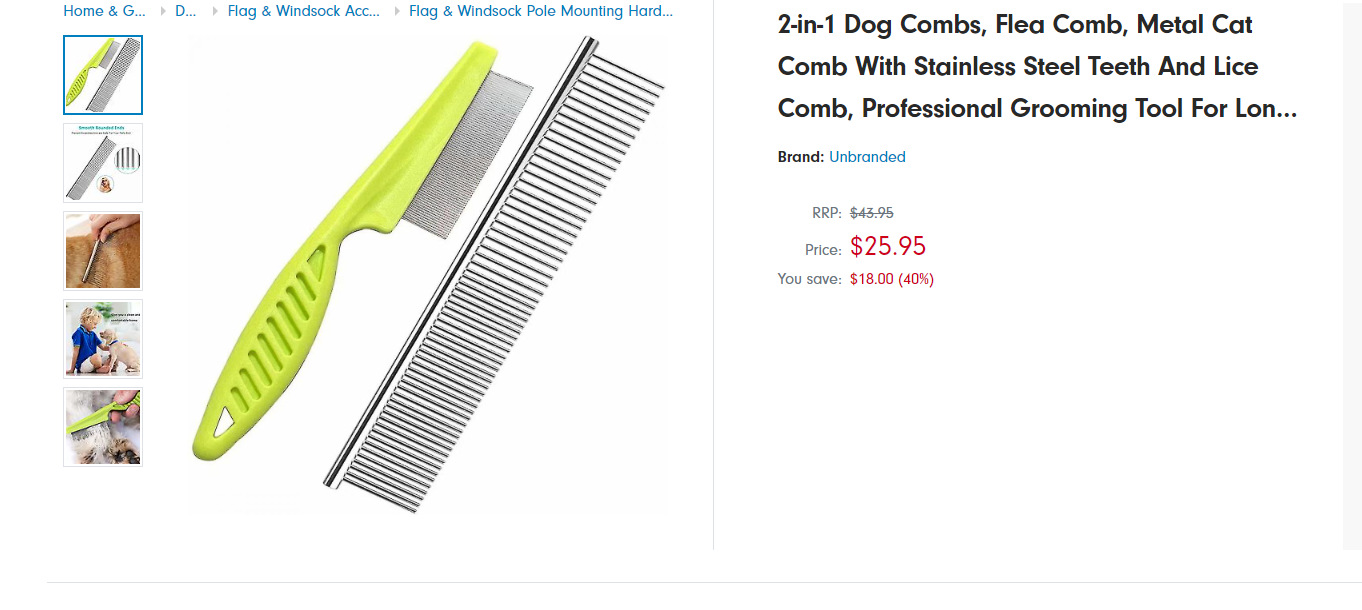Click the right-side vertical scrollbar
Screen dimensions: 1362x610
pos(1351,275)
